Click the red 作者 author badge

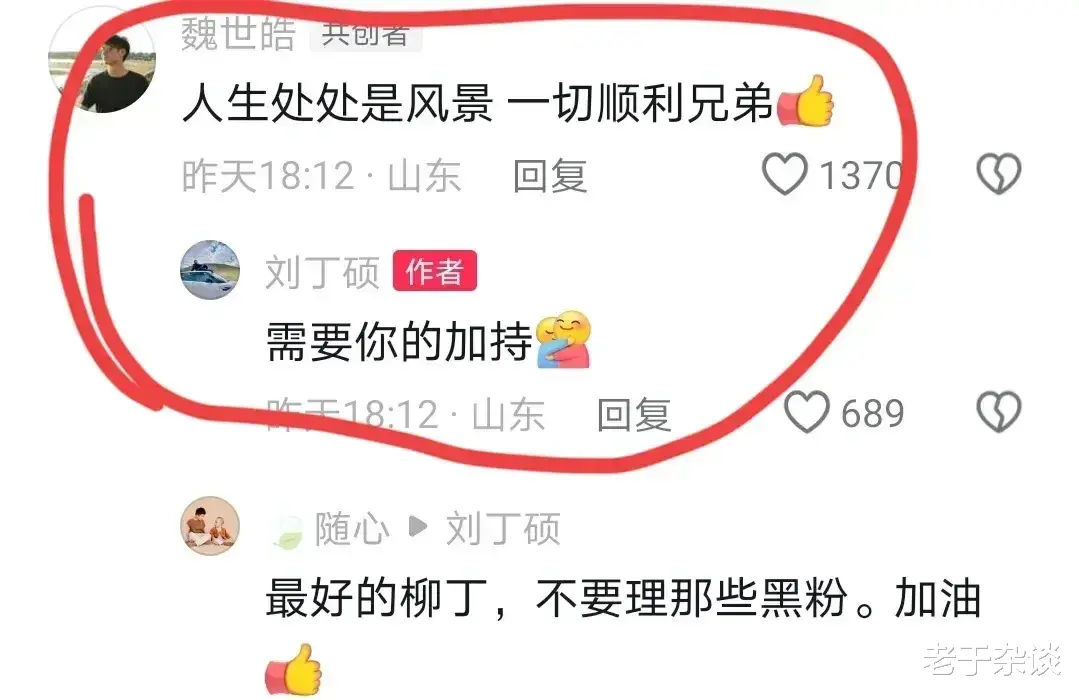(x=434, y=271)
